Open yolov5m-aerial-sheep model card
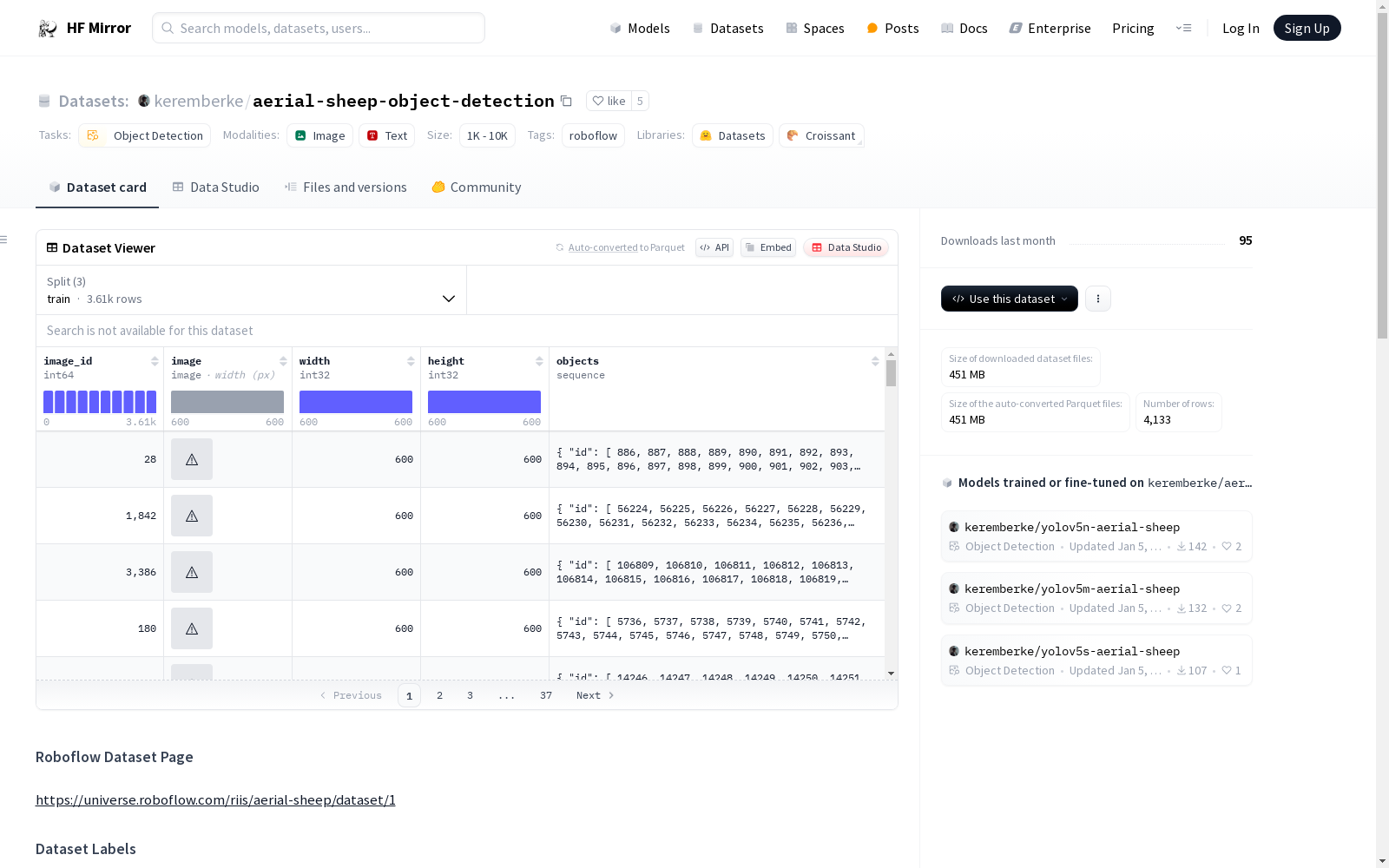 click(1096, 598)
